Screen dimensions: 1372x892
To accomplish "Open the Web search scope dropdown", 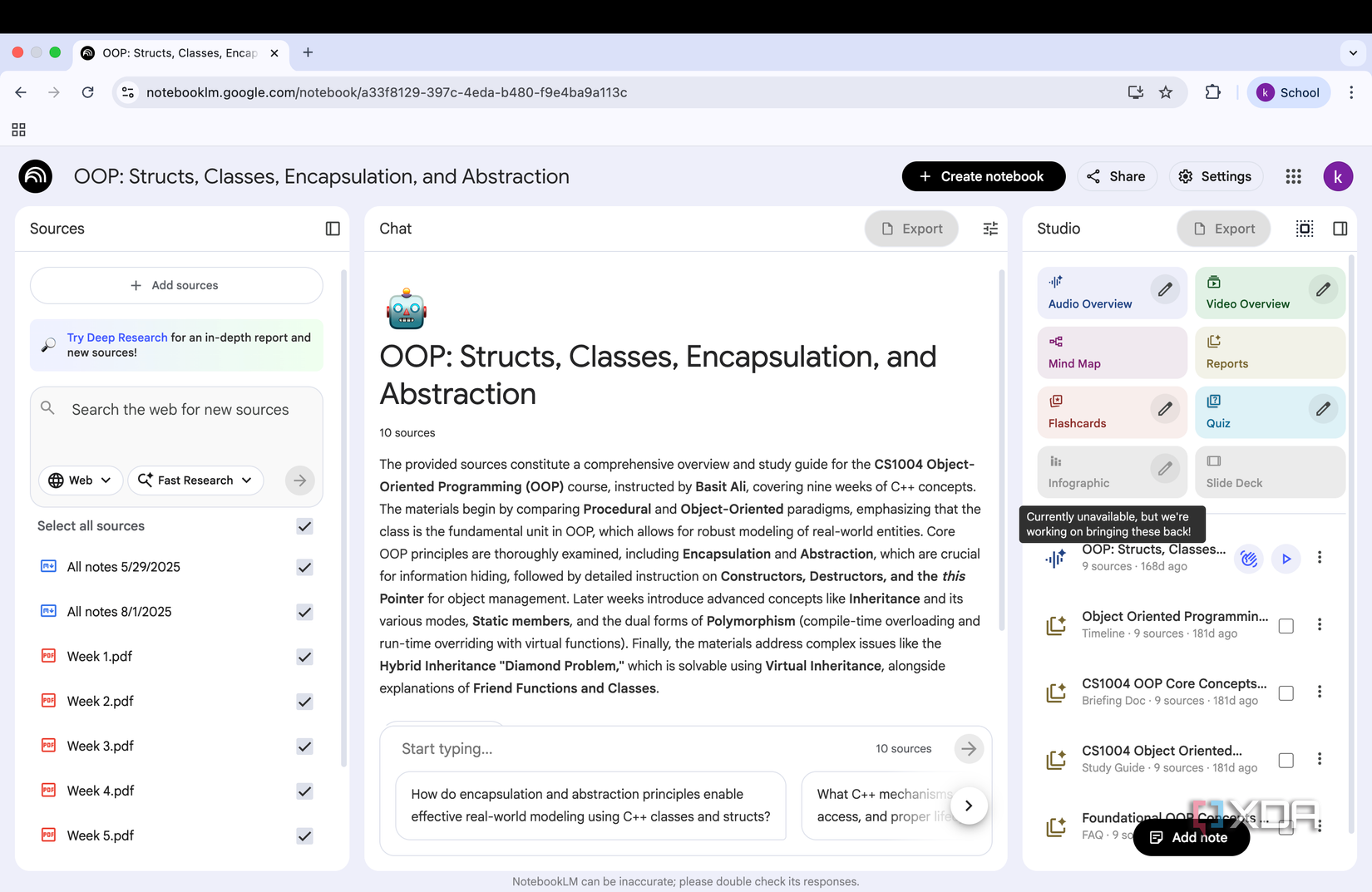I will tap(80, 480).
